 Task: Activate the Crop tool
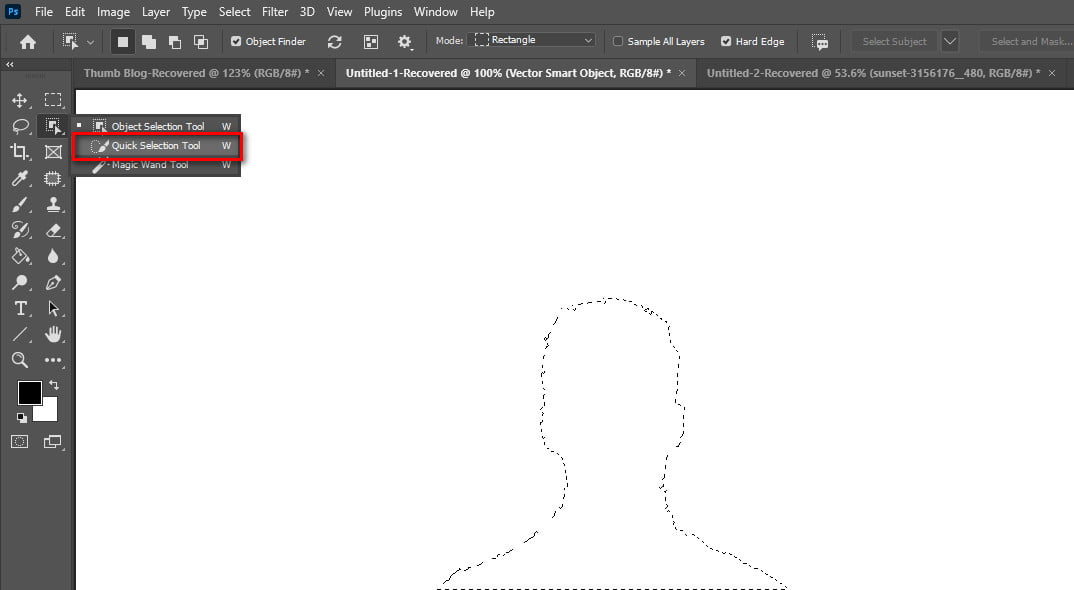click(x=20, y=151)
